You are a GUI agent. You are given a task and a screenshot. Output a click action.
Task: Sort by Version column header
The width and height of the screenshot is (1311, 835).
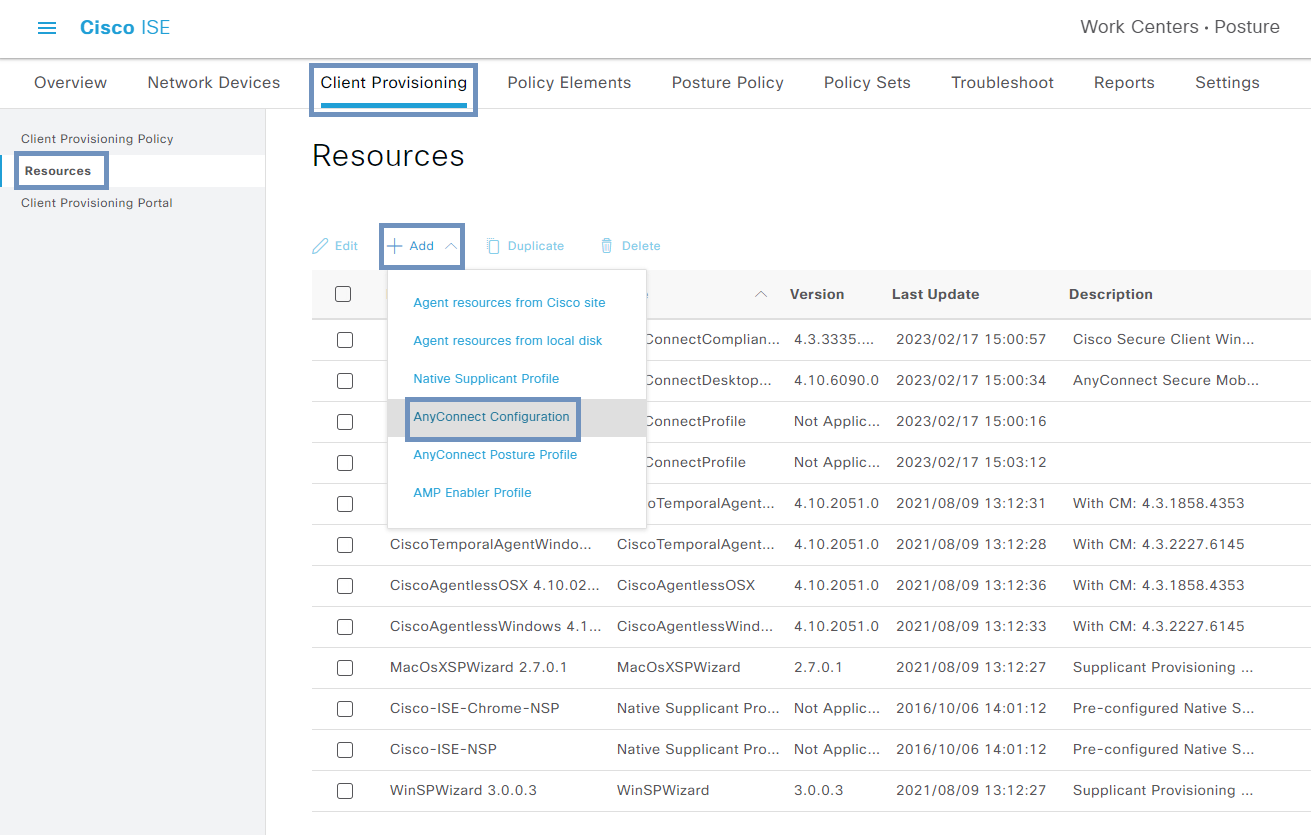817,294
